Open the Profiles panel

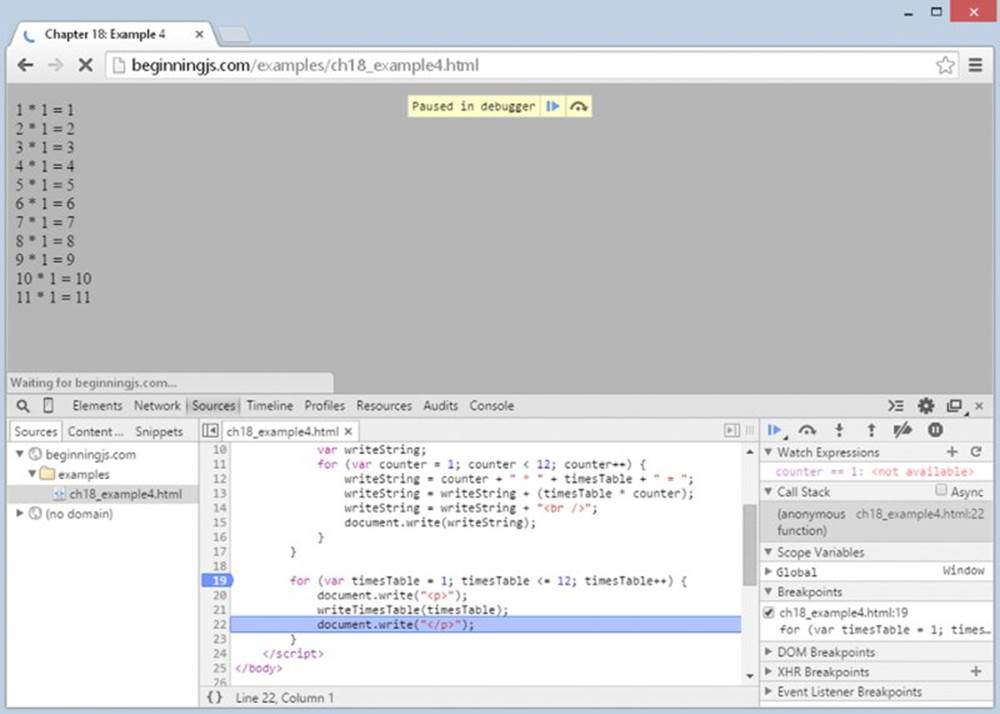point(325,405)
